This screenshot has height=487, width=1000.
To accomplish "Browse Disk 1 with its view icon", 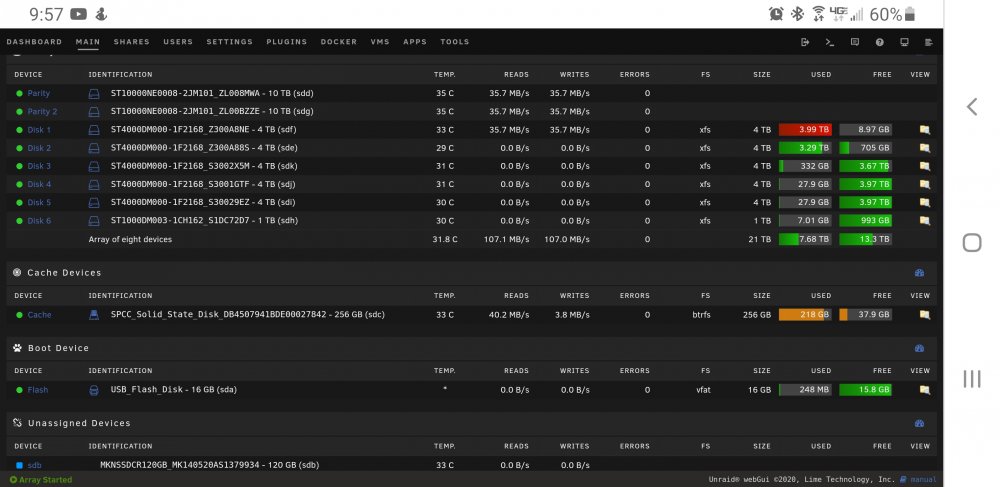I will tap(924, 130).
